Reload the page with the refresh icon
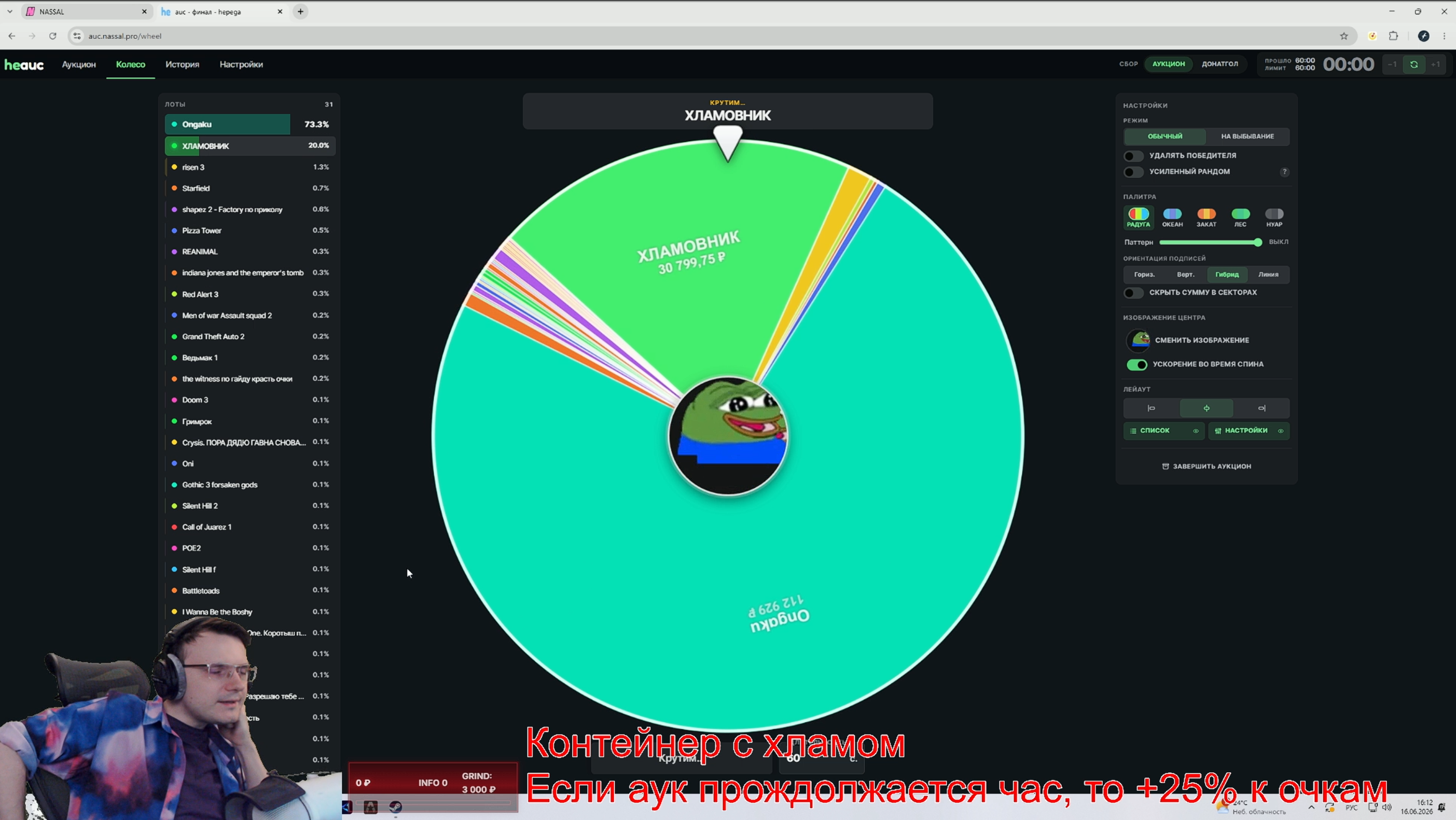The height and width of the screenshot is (820, 1456). [52, 36]
